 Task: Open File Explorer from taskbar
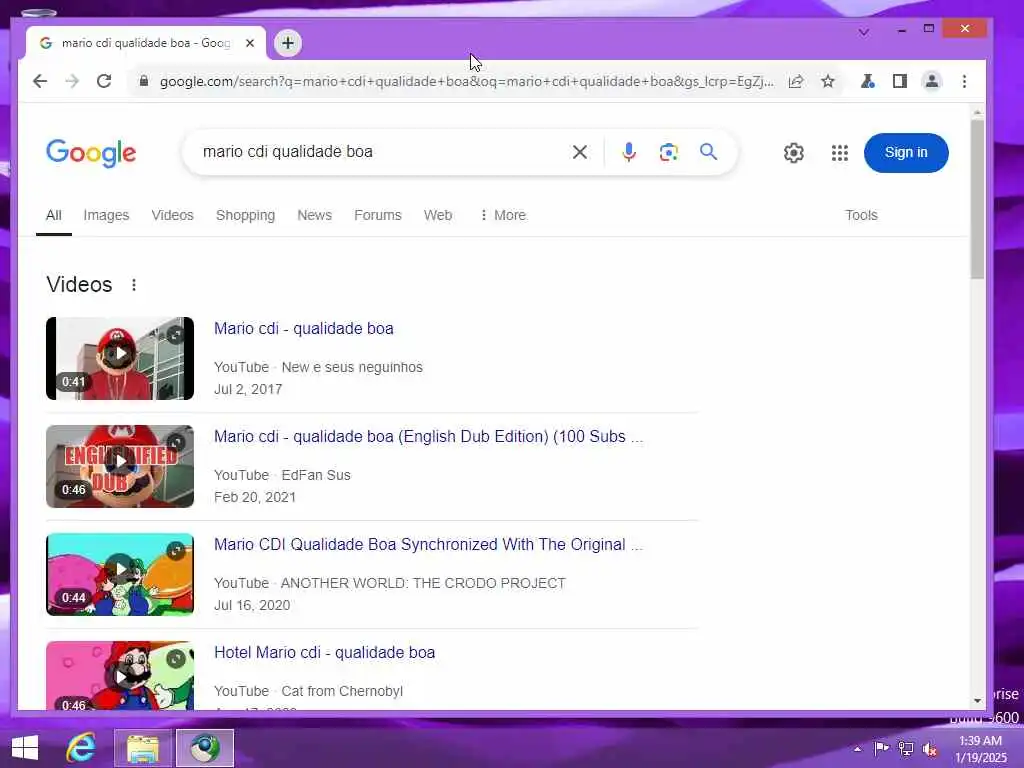click(143, 748)
